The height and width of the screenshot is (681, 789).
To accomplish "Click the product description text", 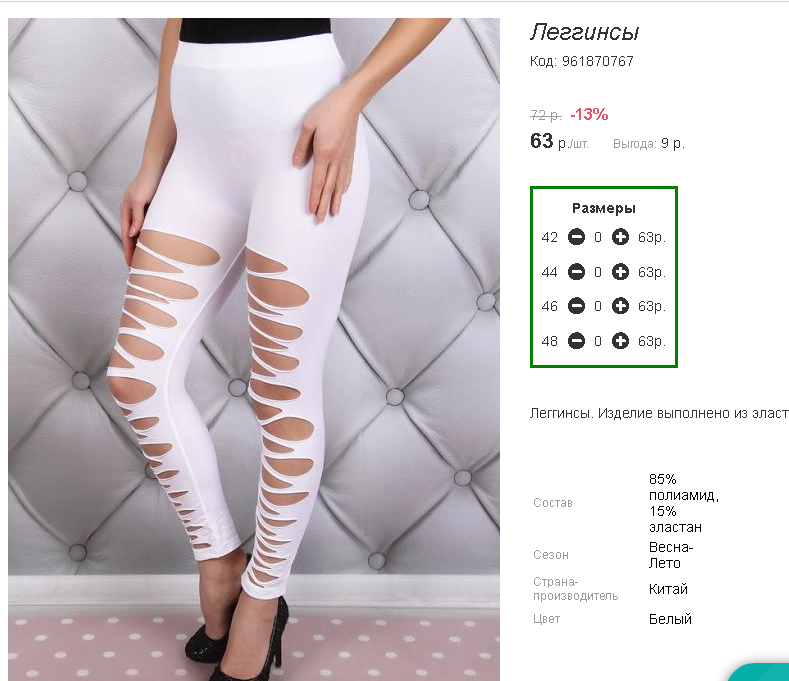I will point(659,413).
